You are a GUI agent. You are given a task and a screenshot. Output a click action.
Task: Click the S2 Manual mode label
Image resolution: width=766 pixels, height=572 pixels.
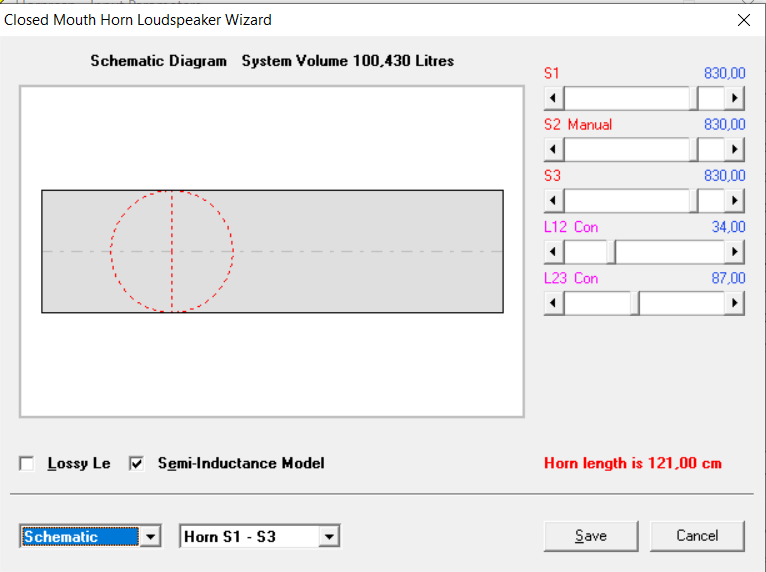(590, 125)
